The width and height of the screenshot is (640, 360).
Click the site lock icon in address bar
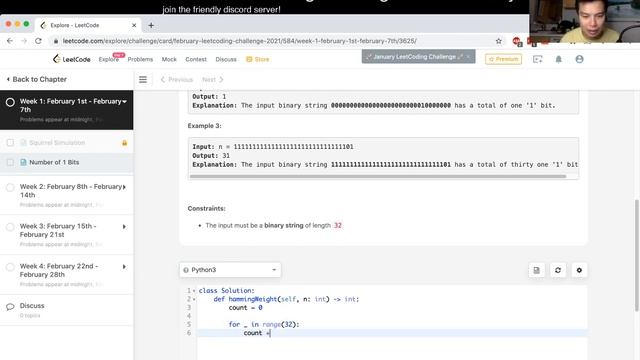(56, 41)
